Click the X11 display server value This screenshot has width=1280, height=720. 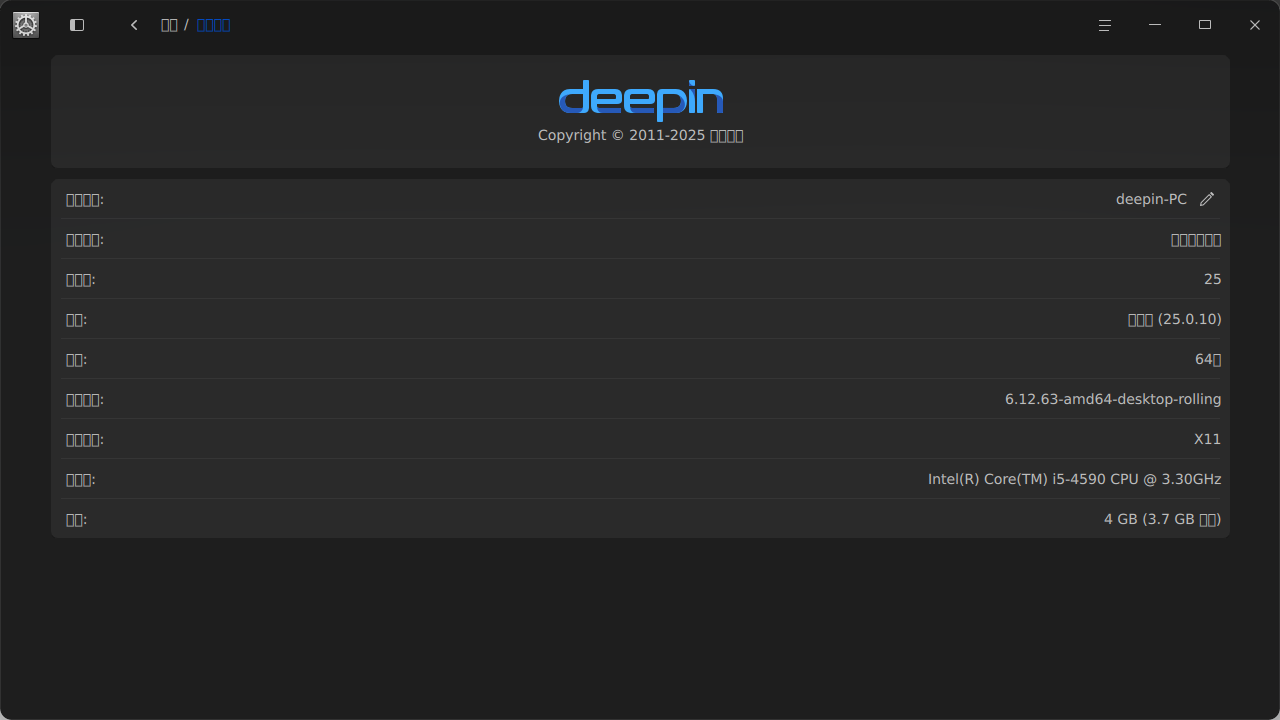click(1208, 439)
